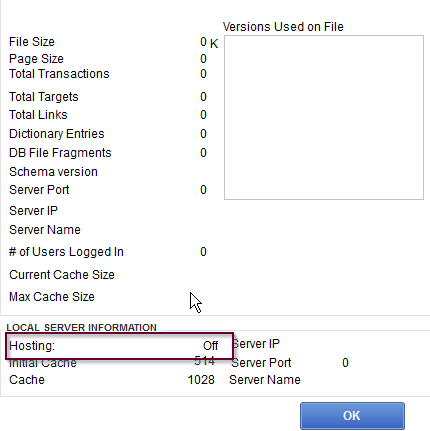Click the LOCAL SERVER INFORMATION heading
Image resolution: width=430 pixels, height=431 pixels.
click(82, 327)
